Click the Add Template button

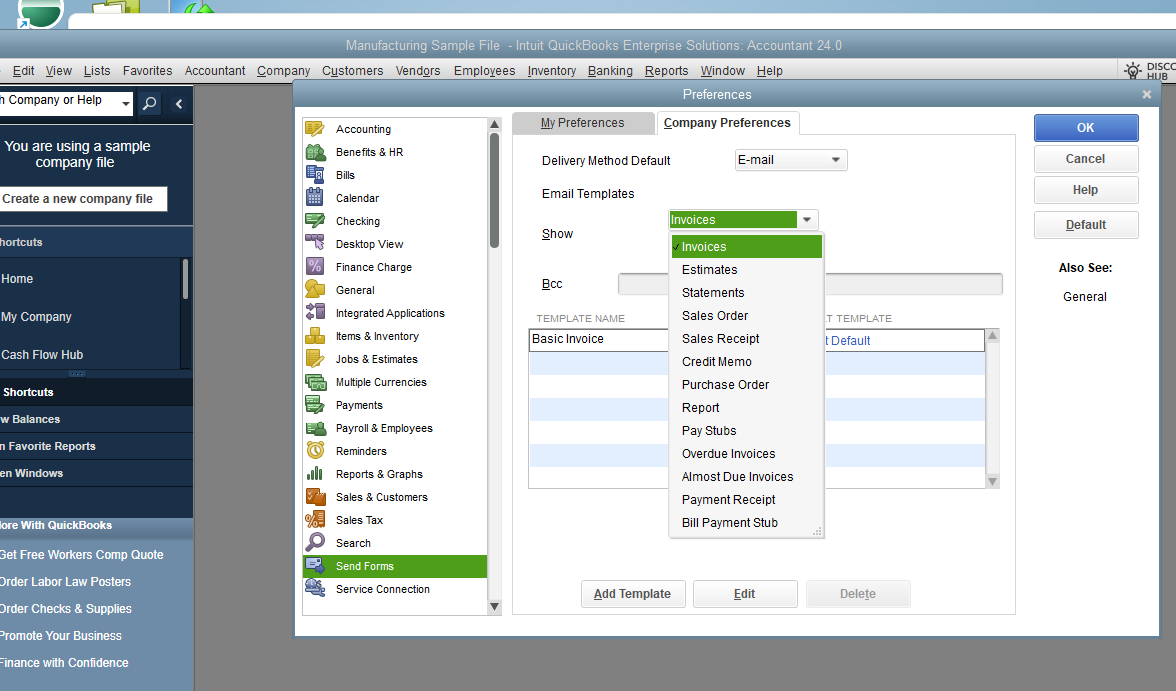click(633, 594)
